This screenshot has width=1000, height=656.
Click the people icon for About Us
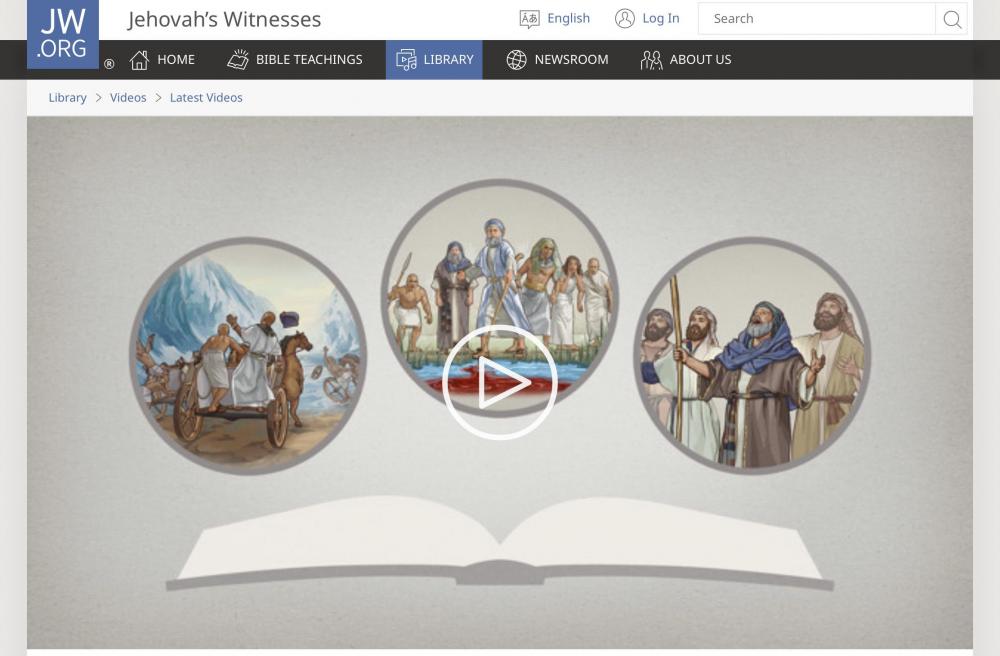tap(651, 60)
